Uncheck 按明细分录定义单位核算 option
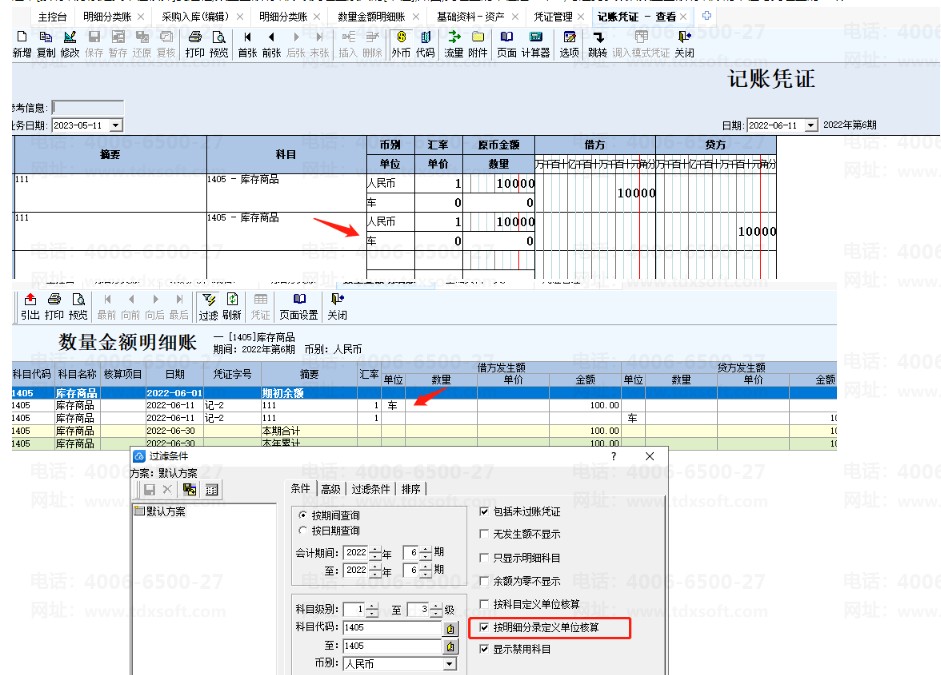This screenshot has height=675, width=941. tap(484, 628)
